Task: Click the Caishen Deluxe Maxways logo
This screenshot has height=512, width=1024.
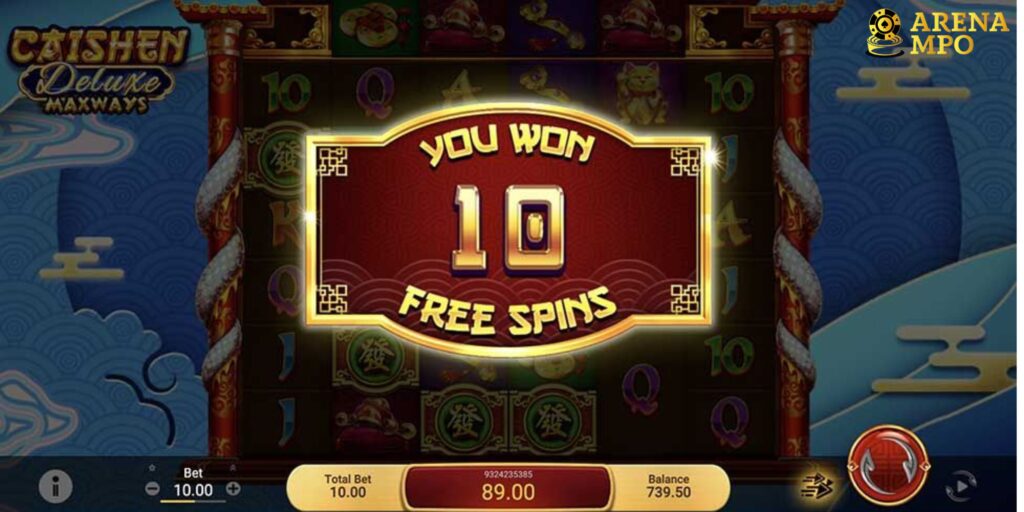Action: pos(98,70)
